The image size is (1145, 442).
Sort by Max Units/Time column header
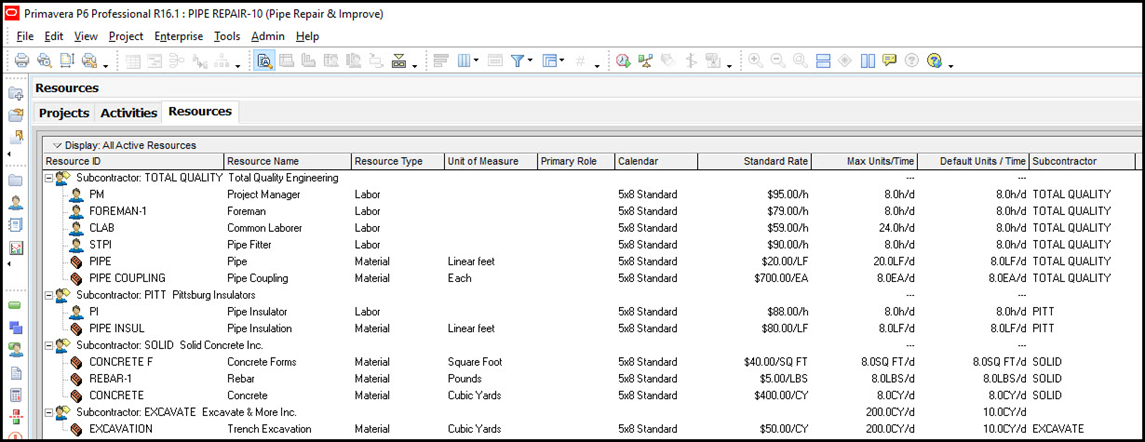865,161
